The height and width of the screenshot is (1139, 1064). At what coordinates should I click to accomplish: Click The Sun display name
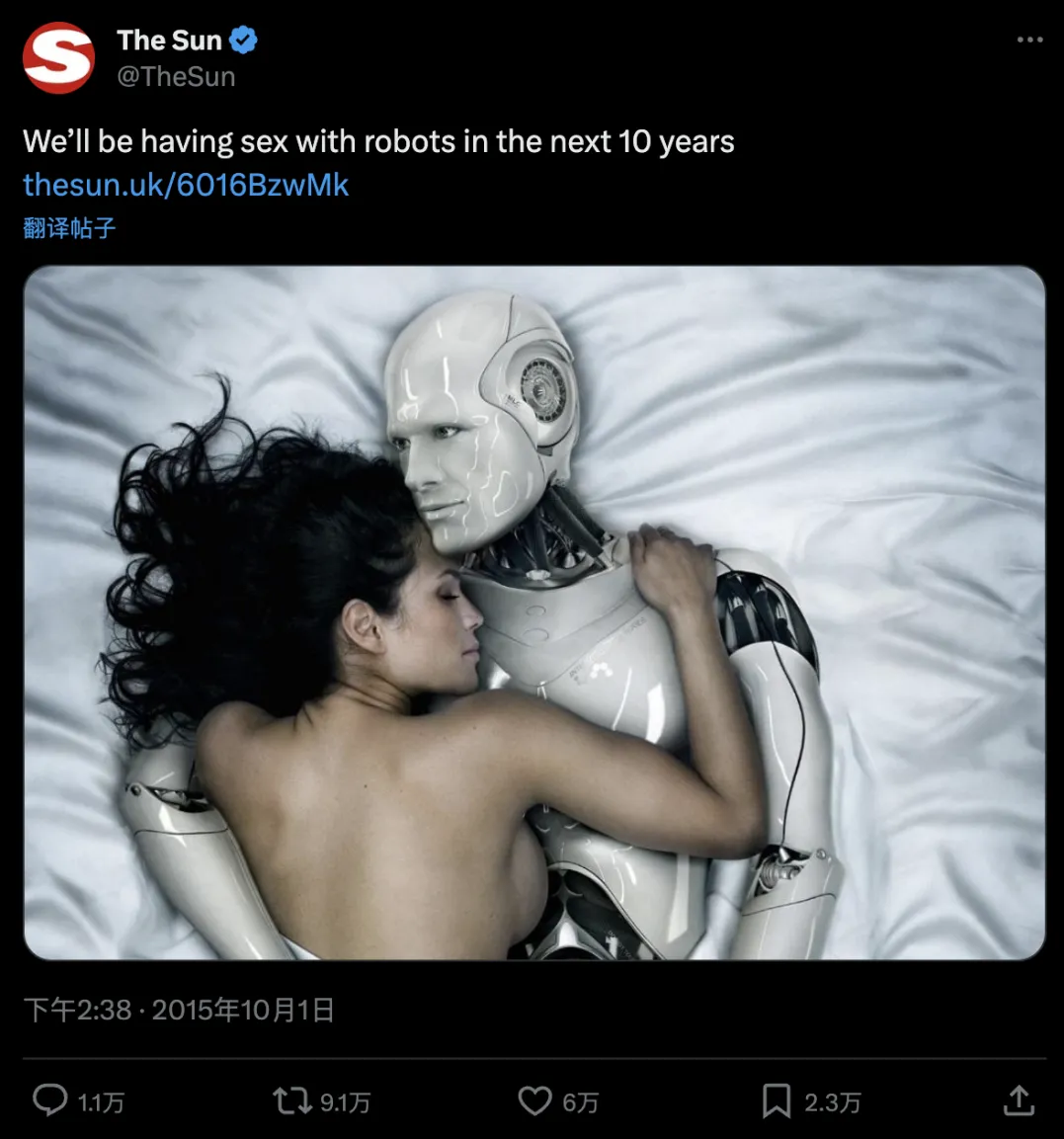169,40
